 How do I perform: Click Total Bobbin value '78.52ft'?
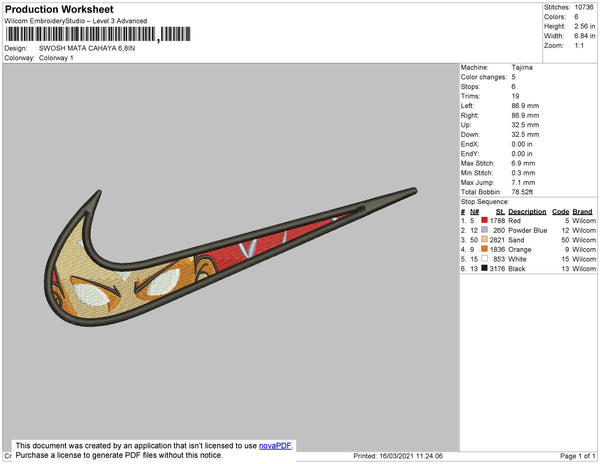(x=522, y=192)
